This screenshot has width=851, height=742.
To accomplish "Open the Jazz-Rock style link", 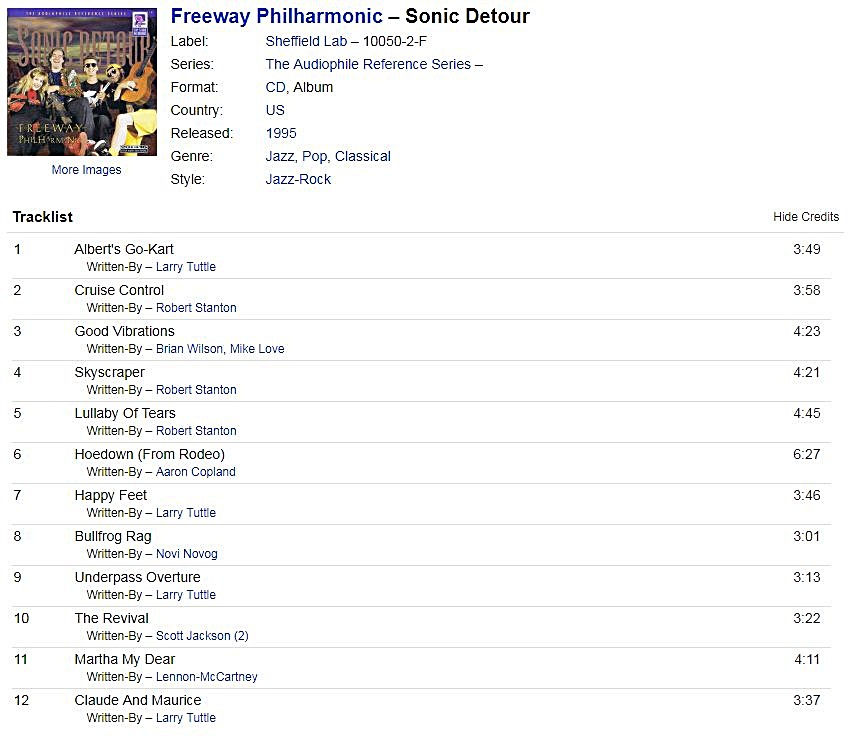I will pos(298,179).
